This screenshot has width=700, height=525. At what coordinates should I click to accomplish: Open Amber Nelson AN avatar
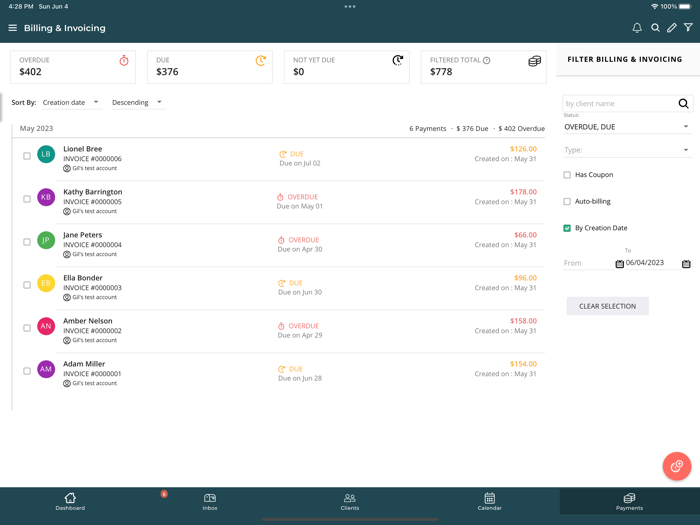pos(46,326)
